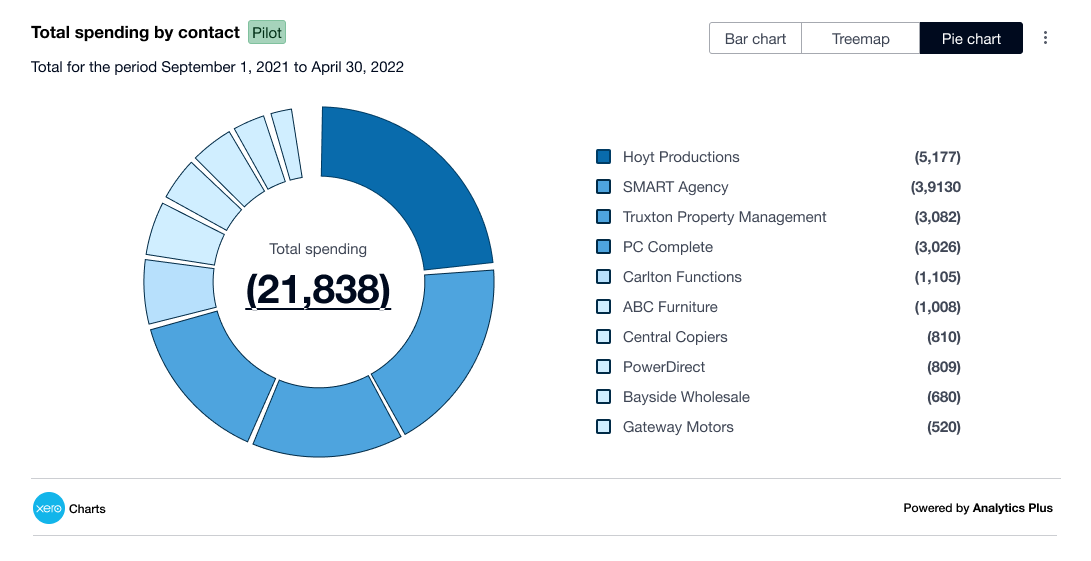Screen dimensions: 1091x561
Task: Switch to the Bar chart view
Action: (756, 39)
